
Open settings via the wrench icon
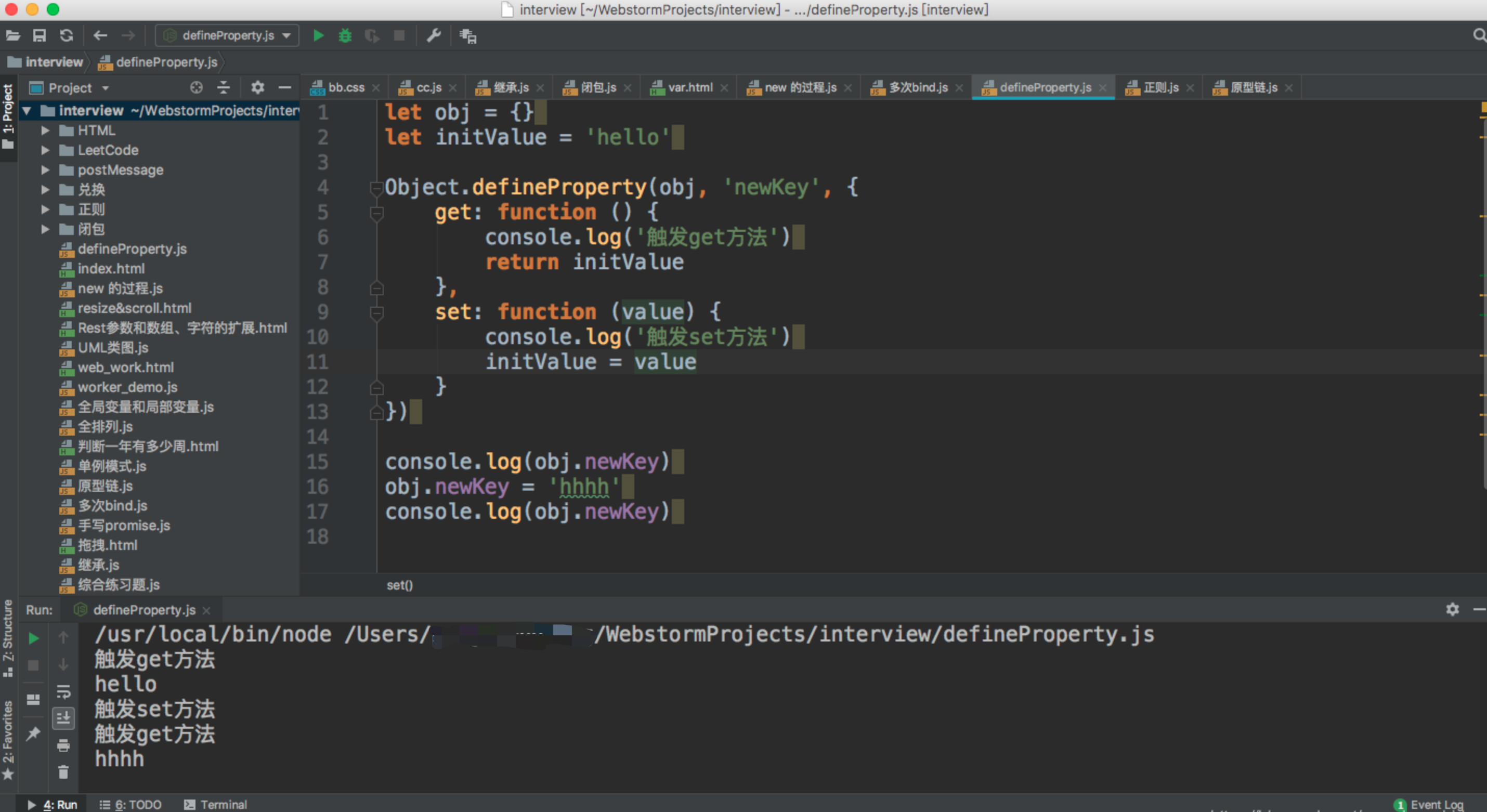pyautogui.click(x=434, y=36)
